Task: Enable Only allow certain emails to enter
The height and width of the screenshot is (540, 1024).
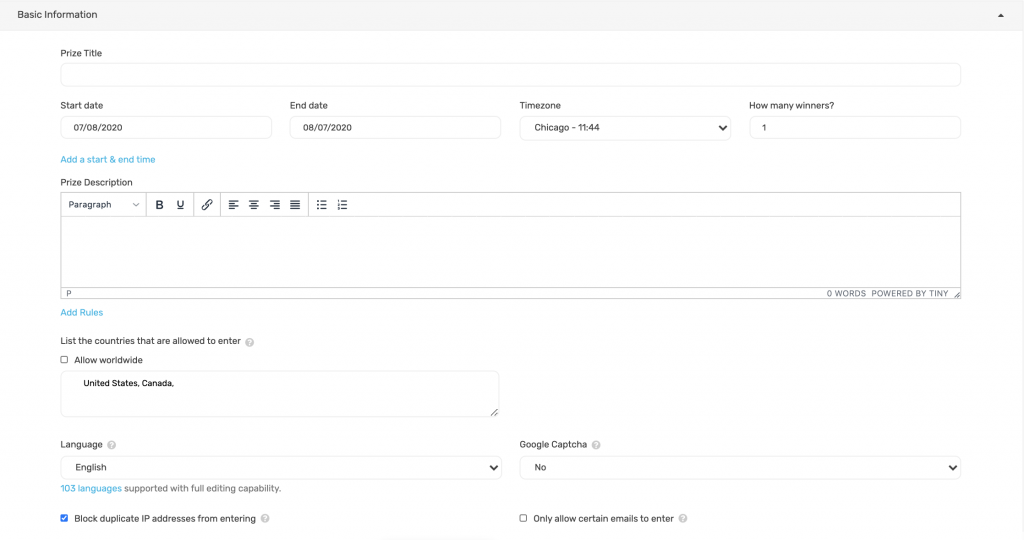Action: coord(523,518)
